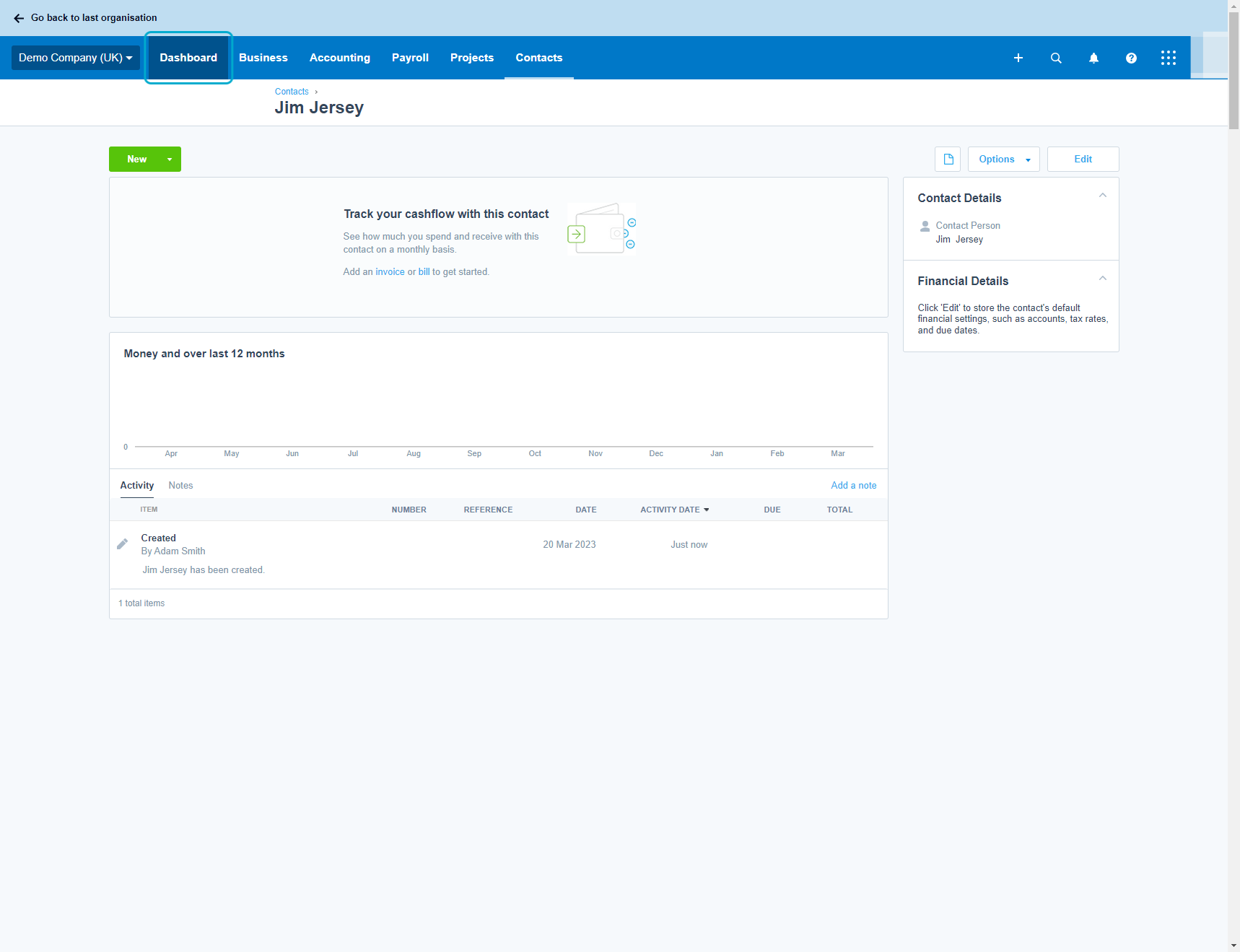The width and height of the screenshot is (1240, 952).
Task: Click the Due column header
Action: [x=772, y=510]
